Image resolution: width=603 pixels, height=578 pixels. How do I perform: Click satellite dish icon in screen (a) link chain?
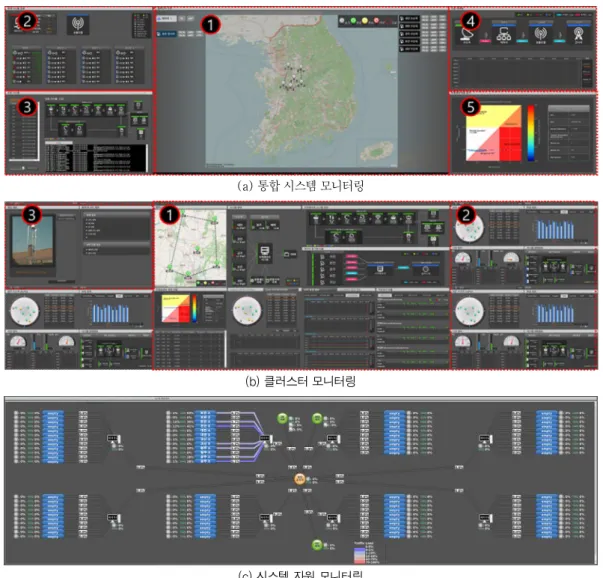point(466,35)
